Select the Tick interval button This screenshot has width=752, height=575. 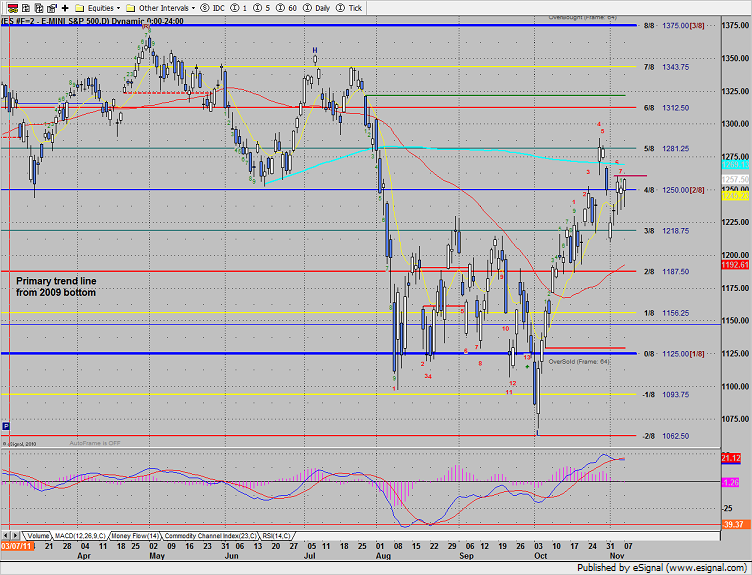[x=349, y=8]
